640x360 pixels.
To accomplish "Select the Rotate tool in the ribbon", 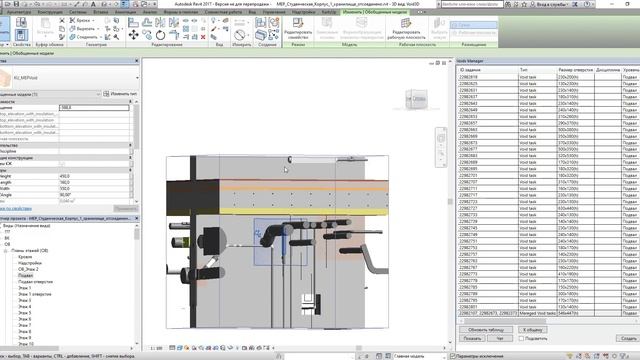I will pyautogui.click(x=160, y=35).
